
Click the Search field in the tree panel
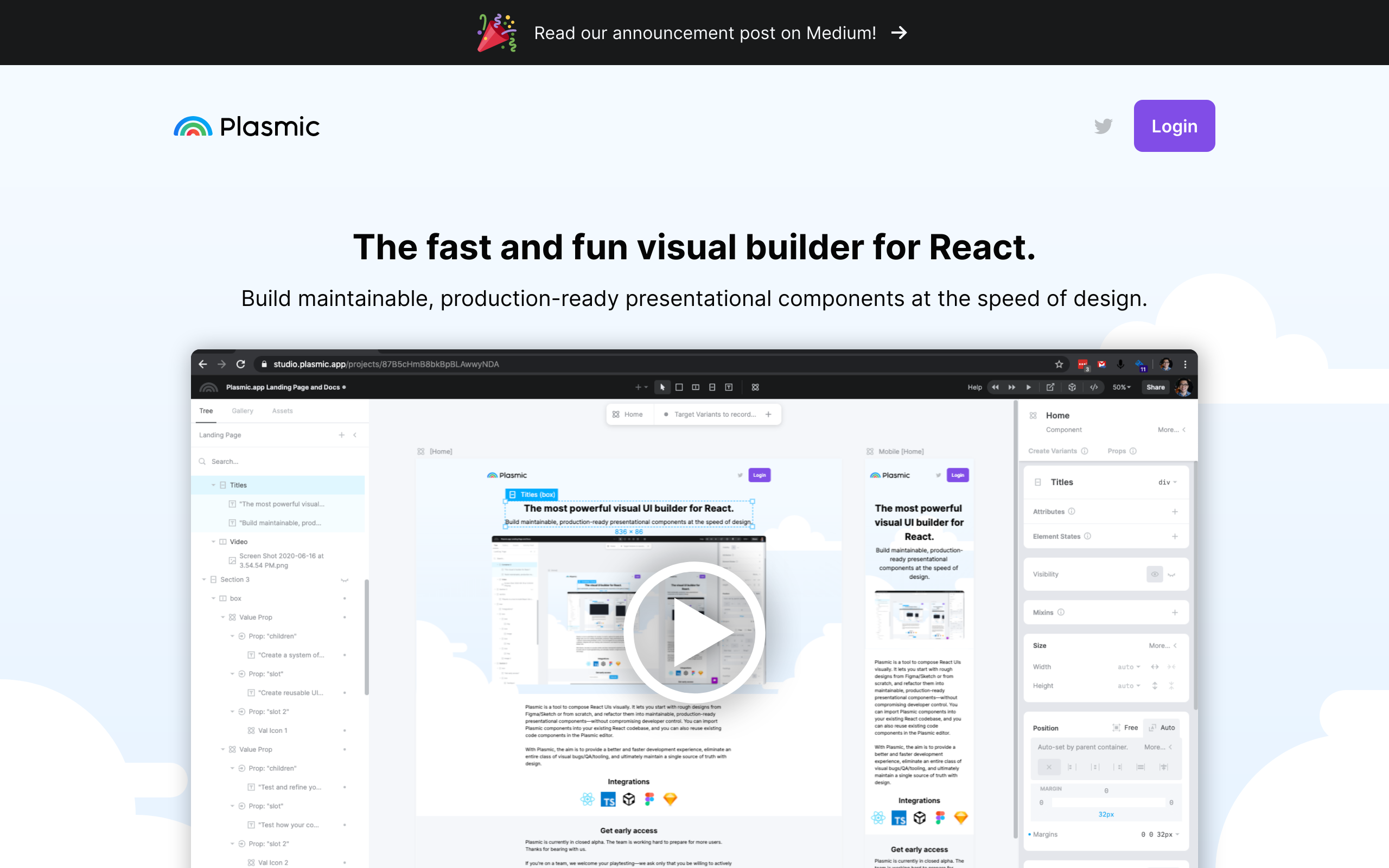[280, 462]
